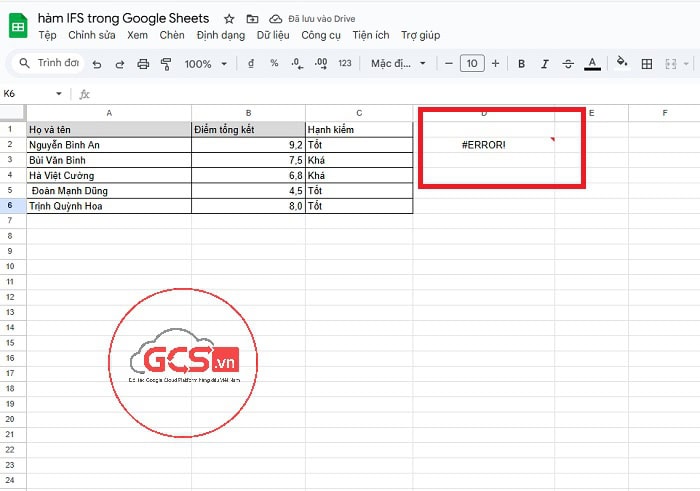Click the print icon
This screenshot has width=700, height=491.
pos(143,64)
